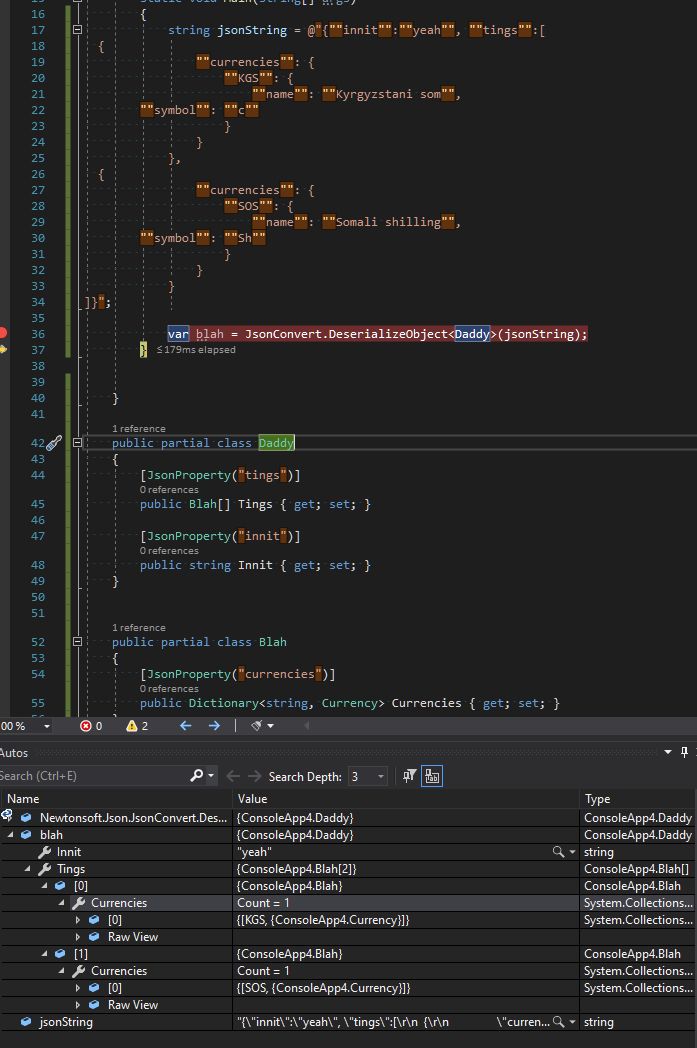The height and width of the screenshot is (1048, 697).
Task: Click the Autos panel title
Action: [x=14, y=753]
